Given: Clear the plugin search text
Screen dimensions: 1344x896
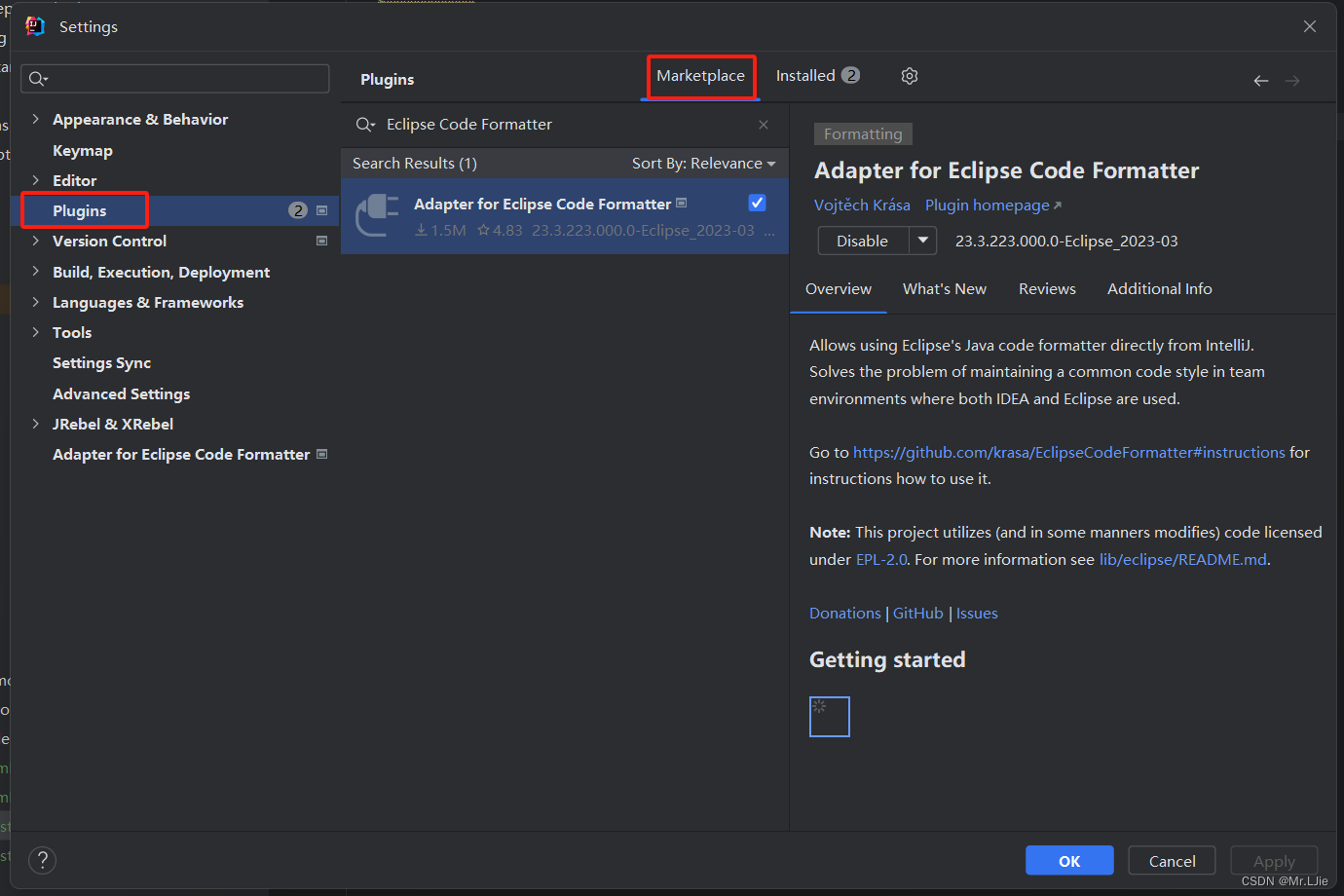Looking at the screenshot, I should (764, 125).
